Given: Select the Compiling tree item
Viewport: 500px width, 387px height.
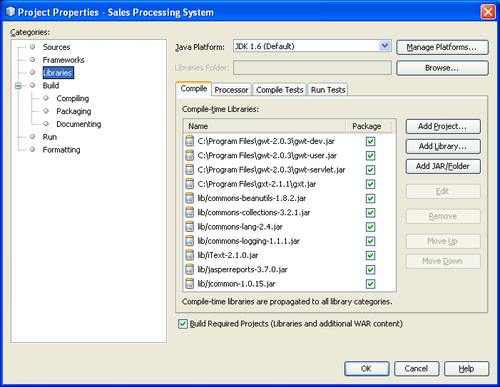Looking at the screenshot, I should (73, 98).
